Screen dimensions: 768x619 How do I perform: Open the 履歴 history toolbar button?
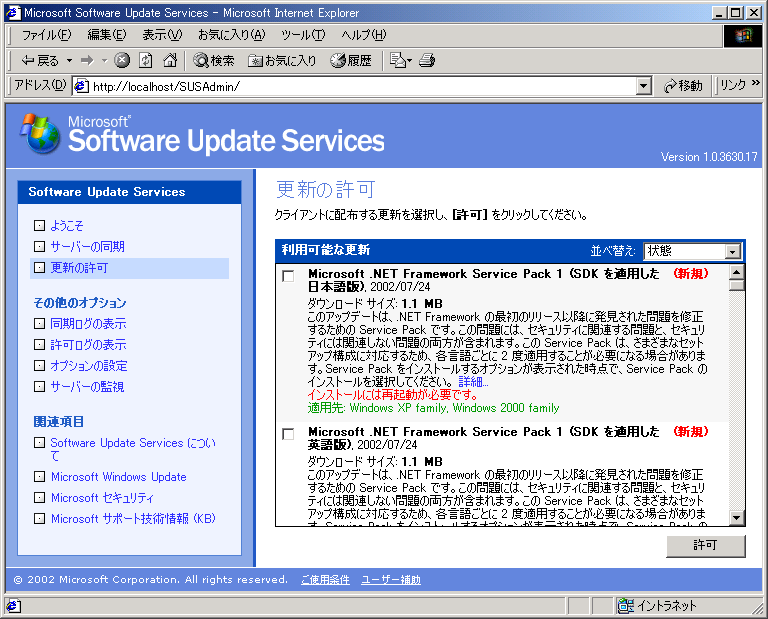[351, 61]
